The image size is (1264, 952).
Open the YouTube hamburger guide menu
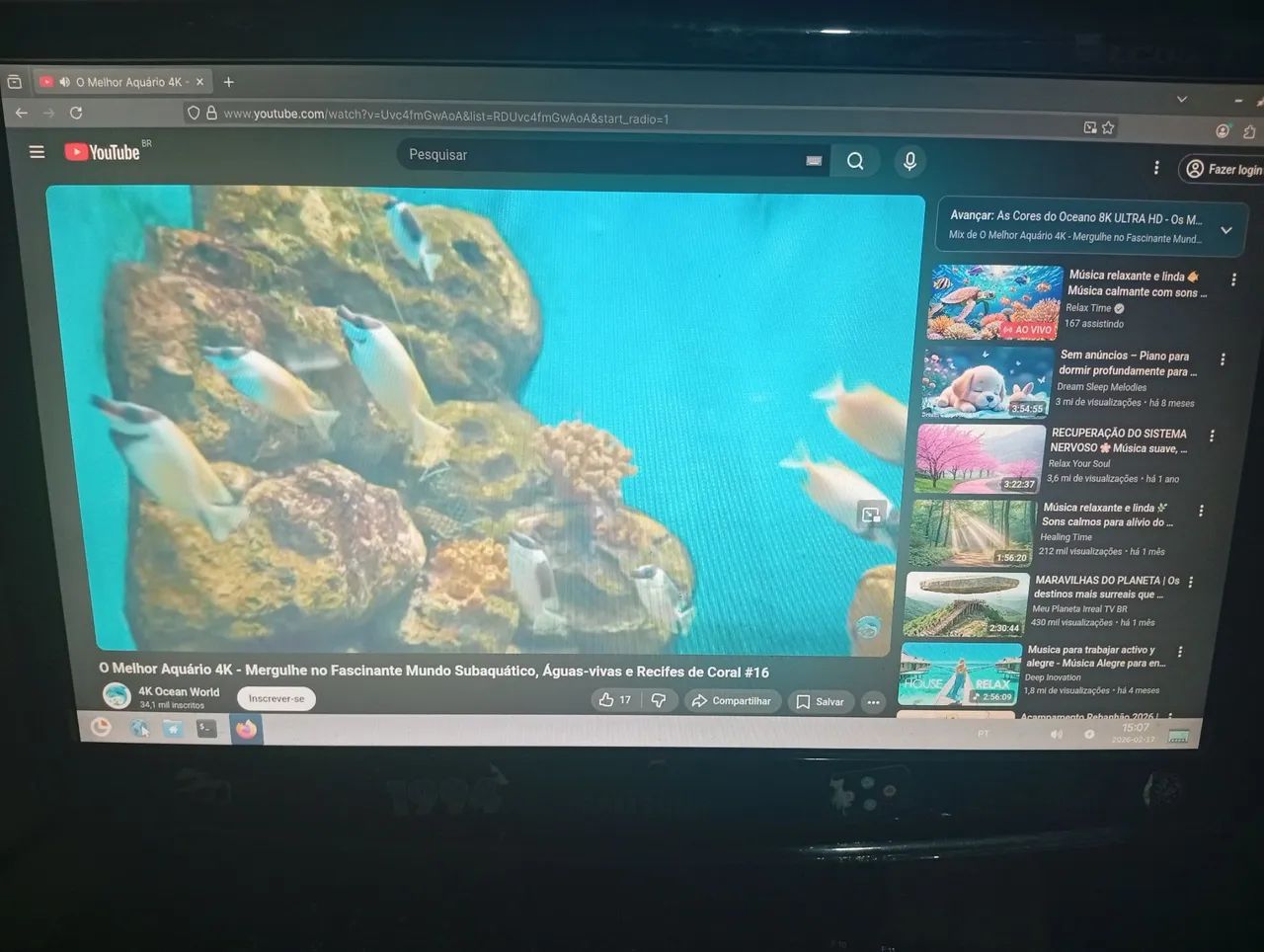pos(37,152)
